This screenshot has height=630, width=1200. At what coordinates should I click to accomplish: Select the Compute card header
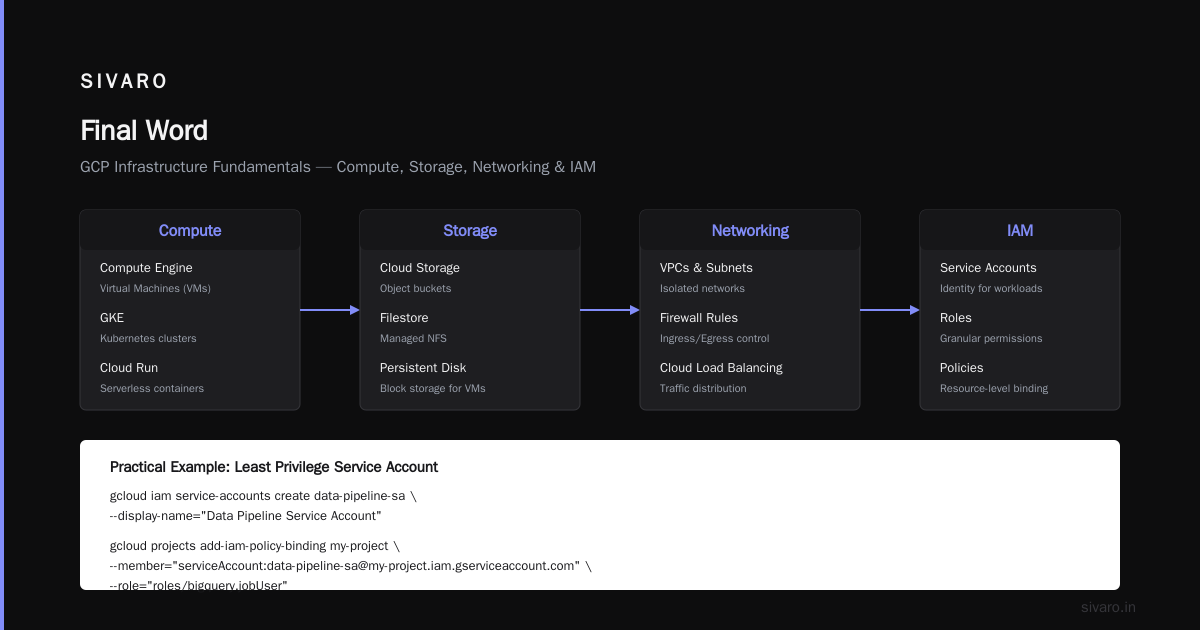point(190,230)
